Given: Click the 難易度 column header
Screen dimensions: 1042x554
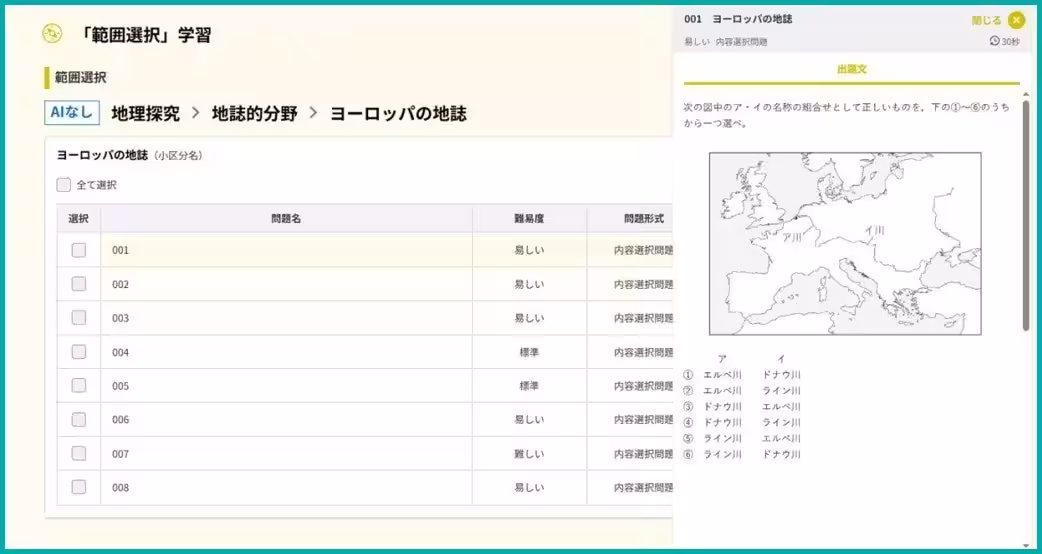Looking at the screenshot, I should point(530,219).
